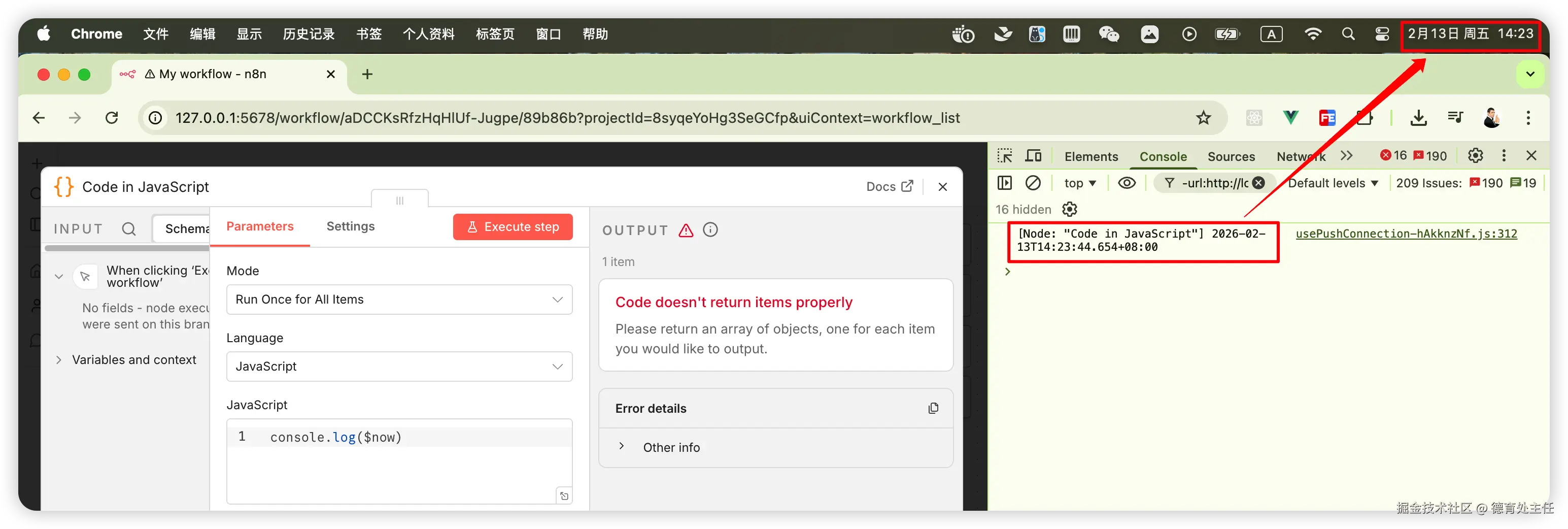Show more DevTools tabs with double chevron
Viewport: 1568px width, 529px height.
click(x=1346, y=156)
